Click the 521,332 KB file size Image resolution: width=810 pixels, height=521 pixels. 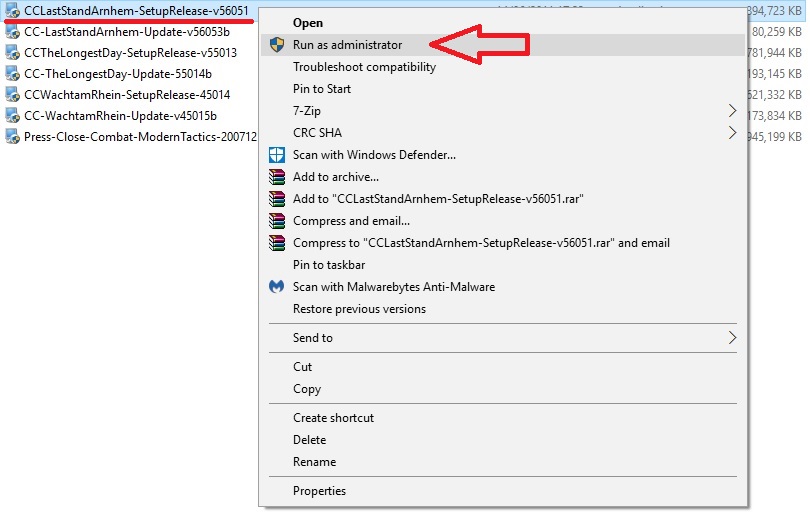click(x=774, y=94)
